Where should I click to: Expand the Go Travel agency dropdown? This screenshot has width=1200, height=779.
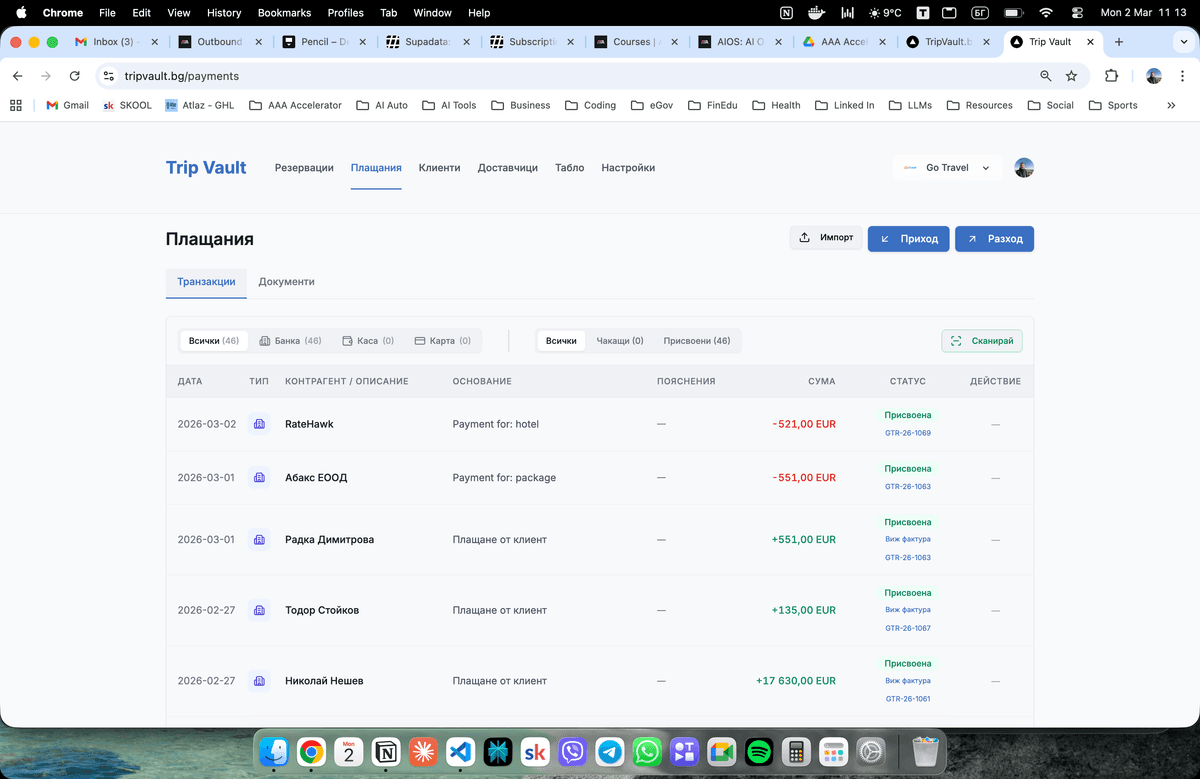pyautogui.click(x=946, y=168)
